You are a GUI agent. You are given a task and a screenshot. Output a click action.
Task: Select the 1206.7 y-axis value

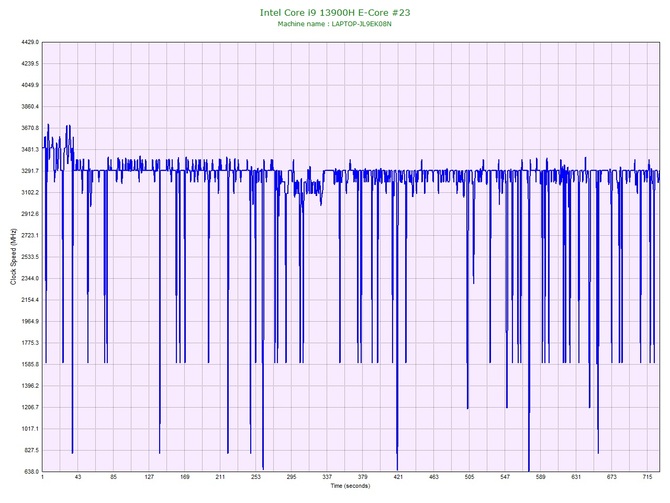30,407
